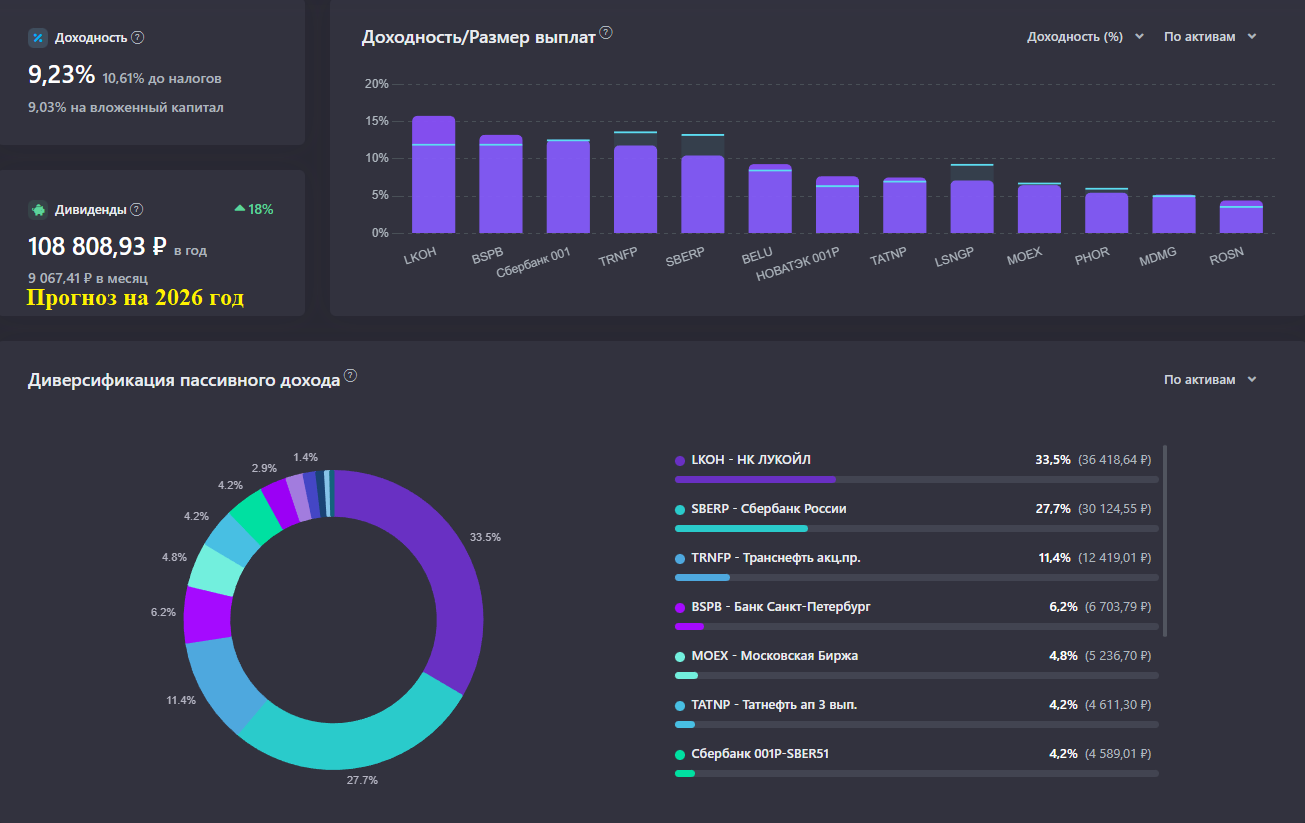Click the BELU bar in the chart
Screen dimensions: 1305x823
770,199
